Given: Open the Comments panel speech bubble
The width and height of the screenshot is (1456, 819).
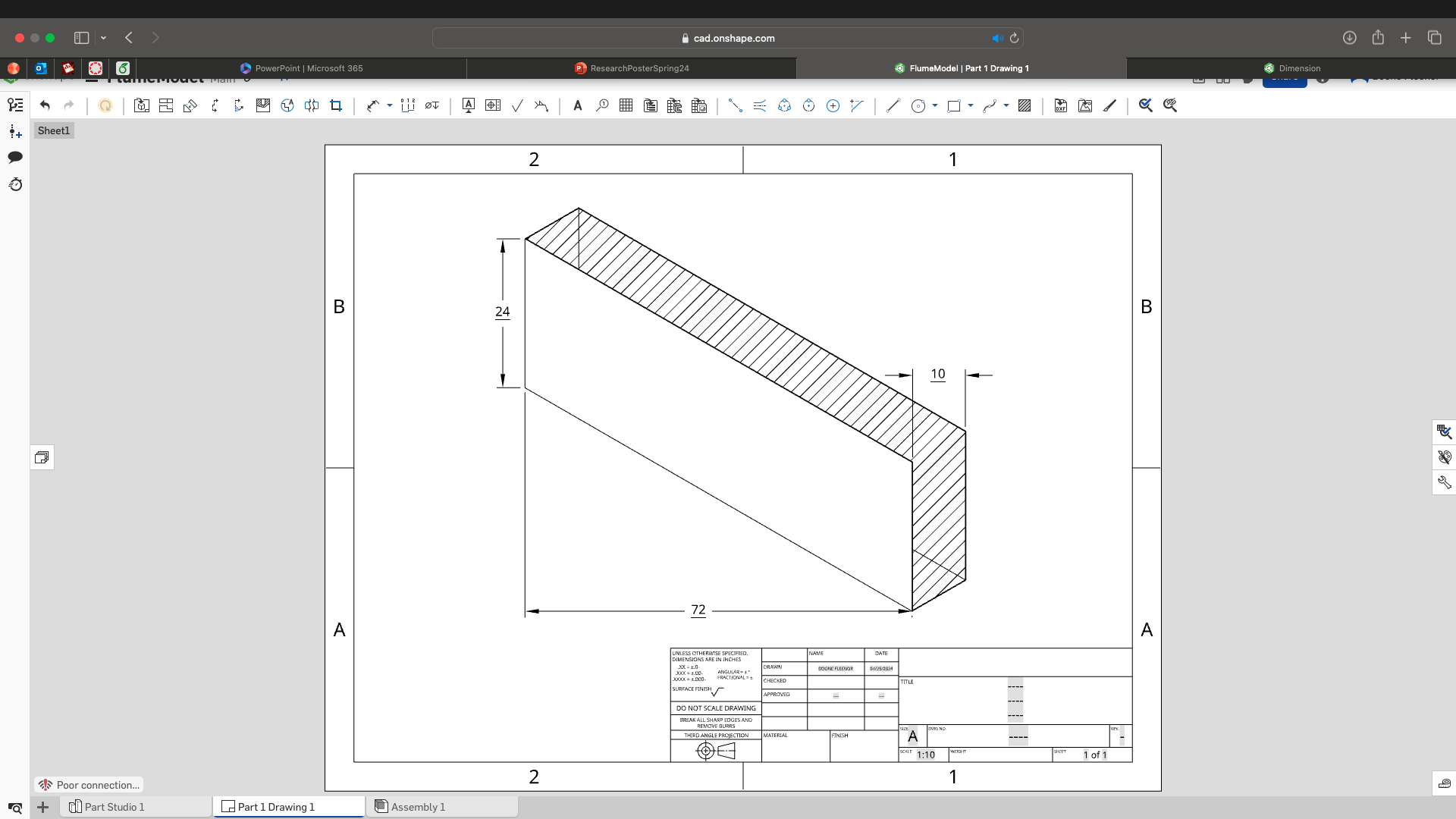Looking at the screenshot, I should [x=15, y=157].
